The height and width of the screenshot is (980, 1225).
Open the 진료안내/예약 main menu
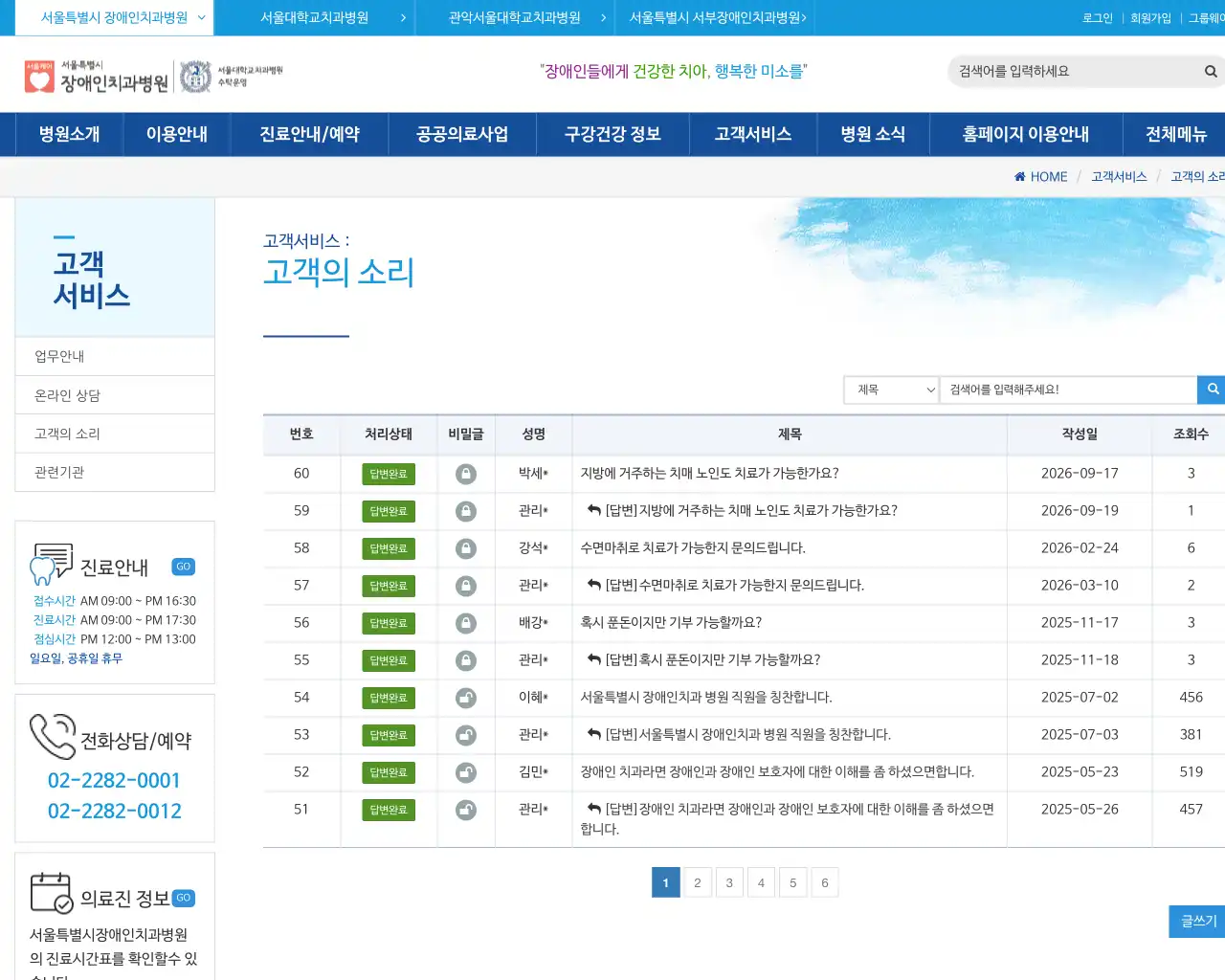tap(309, 134)
